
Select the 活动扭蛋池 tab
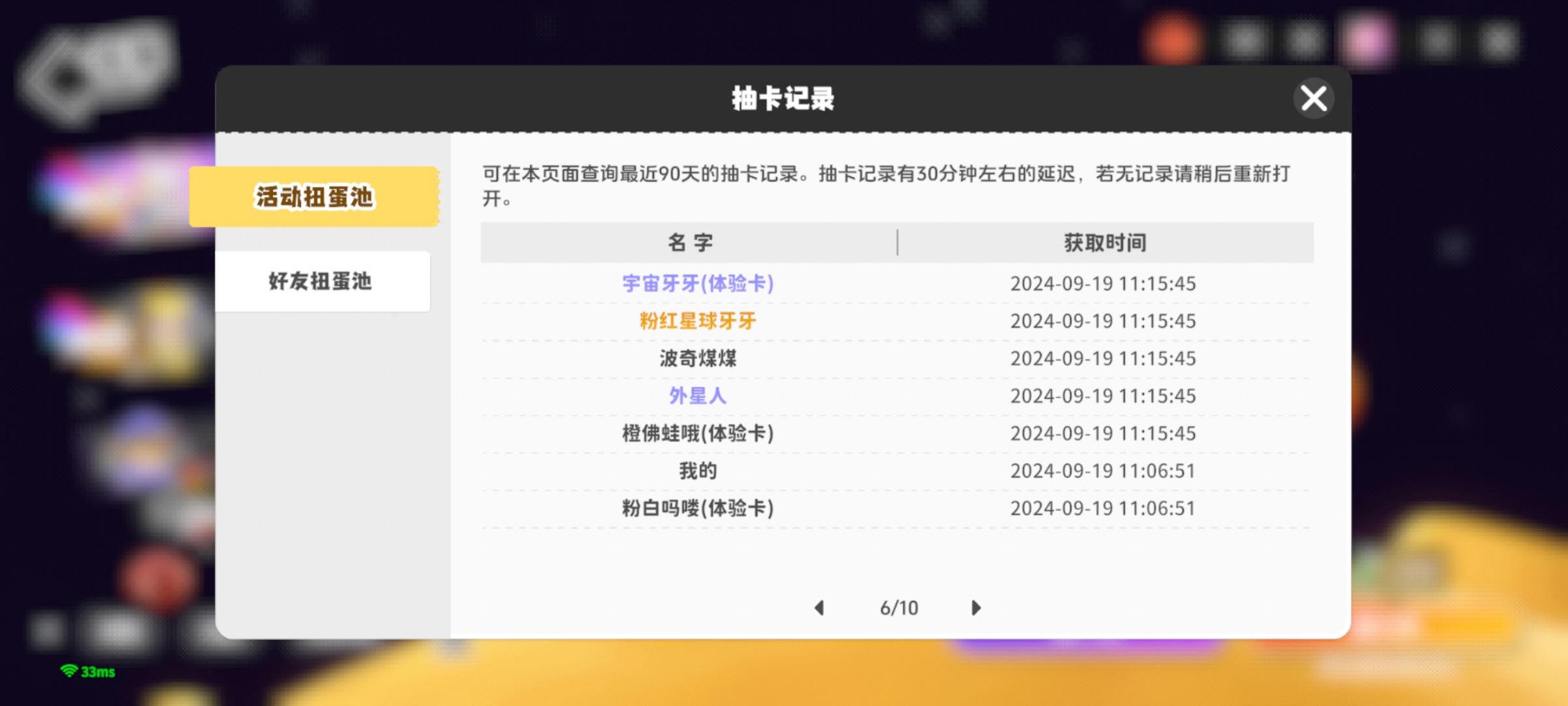[x=314, y=197]
